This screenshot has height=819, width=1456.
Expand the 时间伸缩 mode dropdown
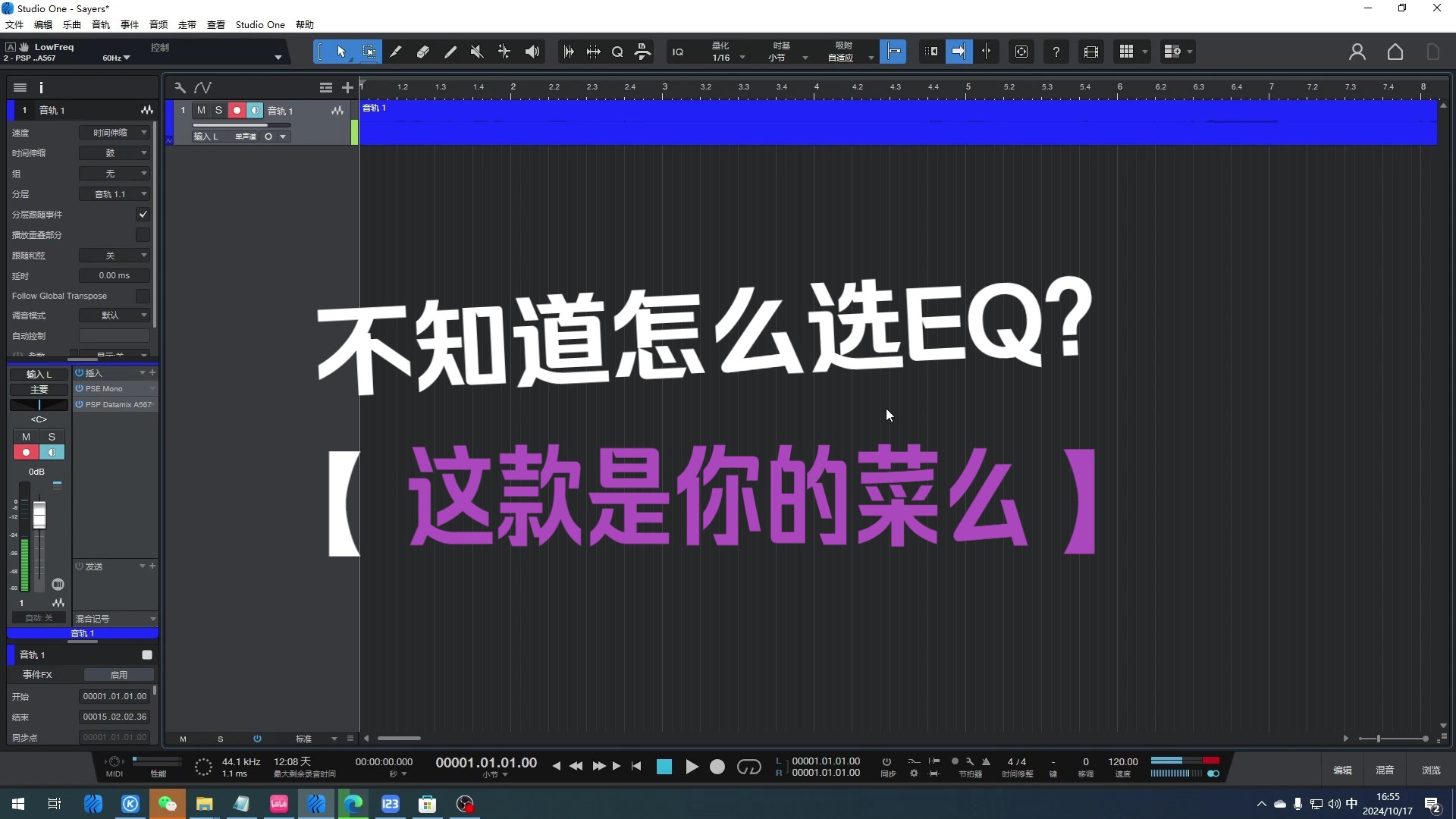(x=115, y=153)
